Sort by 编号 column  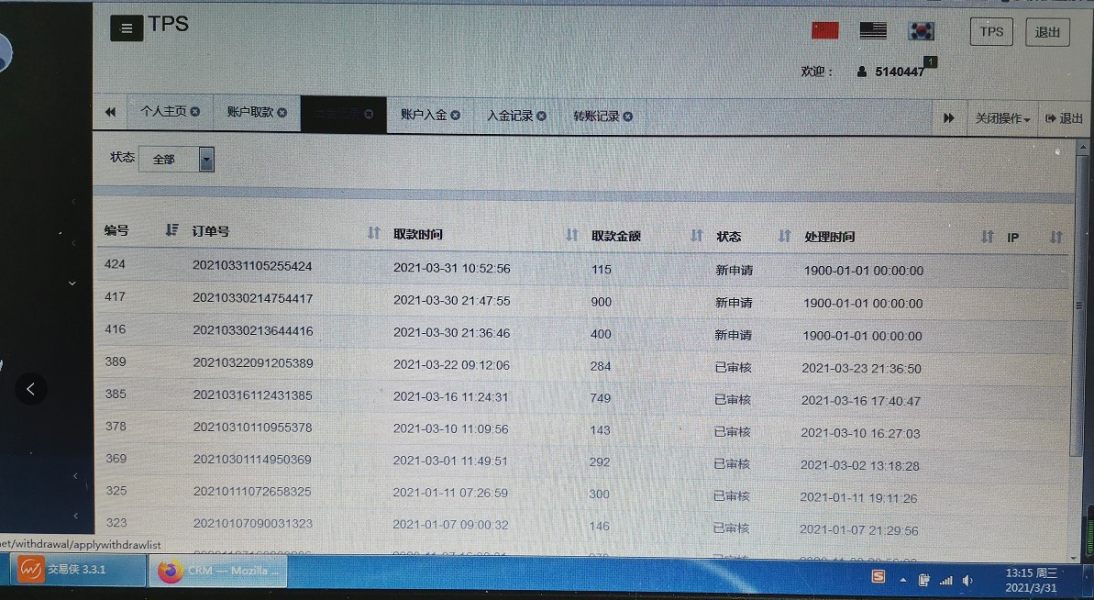coord(172,230)
